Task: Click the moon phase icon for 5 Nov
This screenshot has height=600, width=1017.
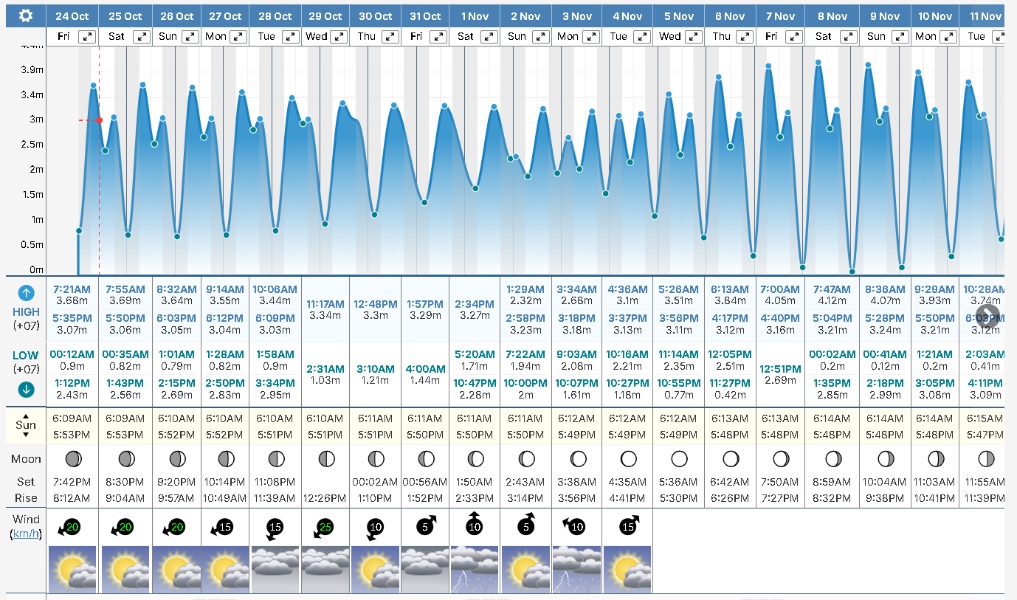Action: (679, 459)
